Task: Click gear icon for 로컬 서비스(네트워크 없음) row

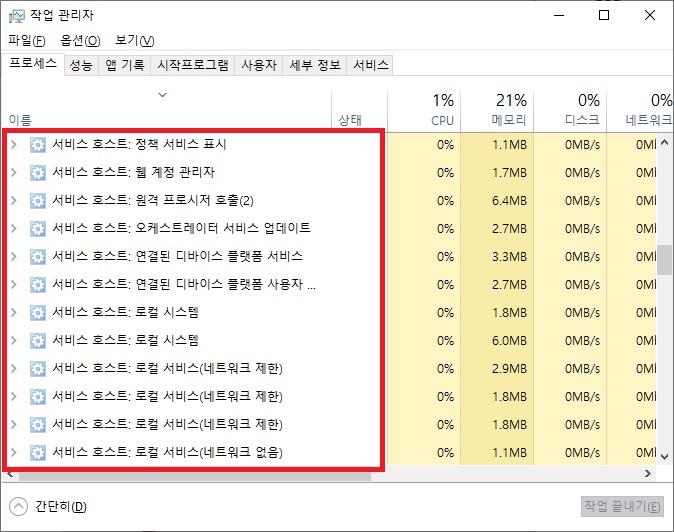Action: 38,453
